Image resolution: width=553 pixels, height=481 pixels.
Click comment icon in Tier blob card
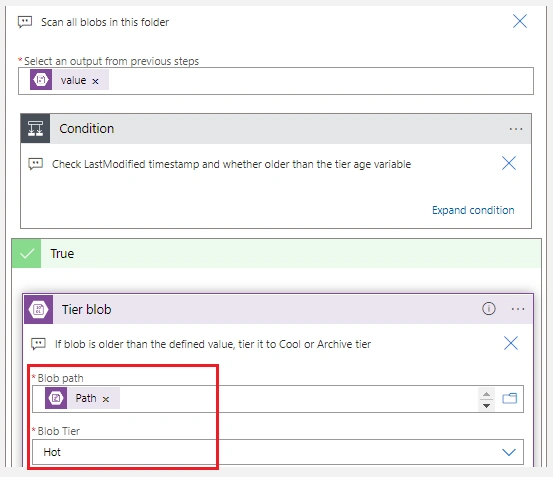coord(38,344)
